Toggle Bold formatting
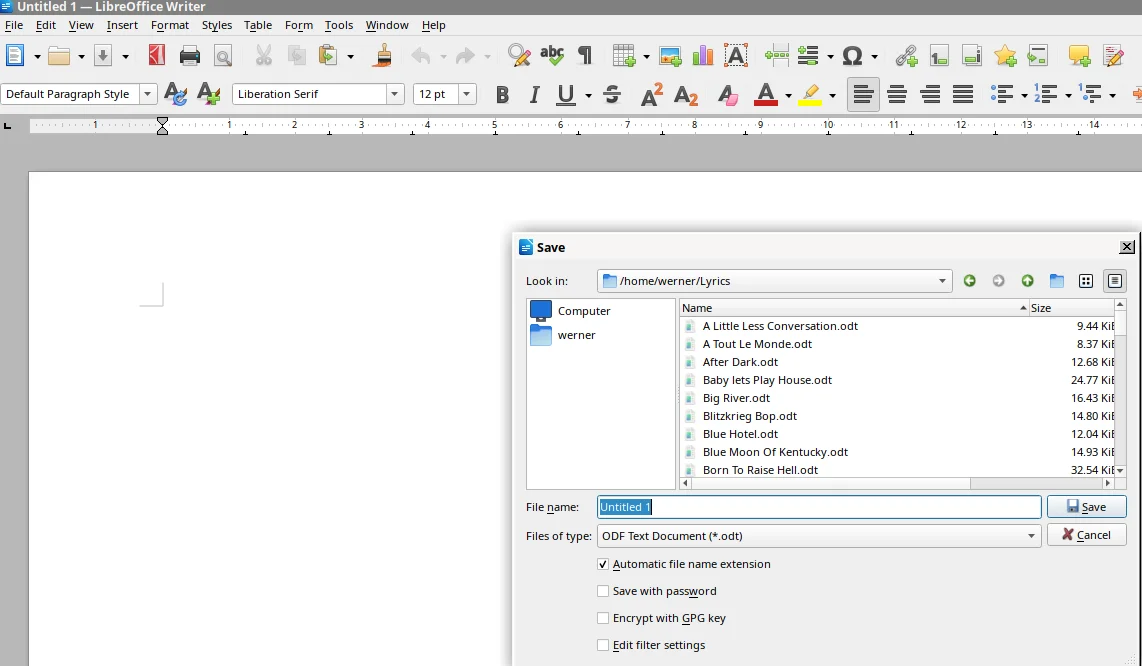Screen dimensions: 1142x666 (x=502, y=94)
